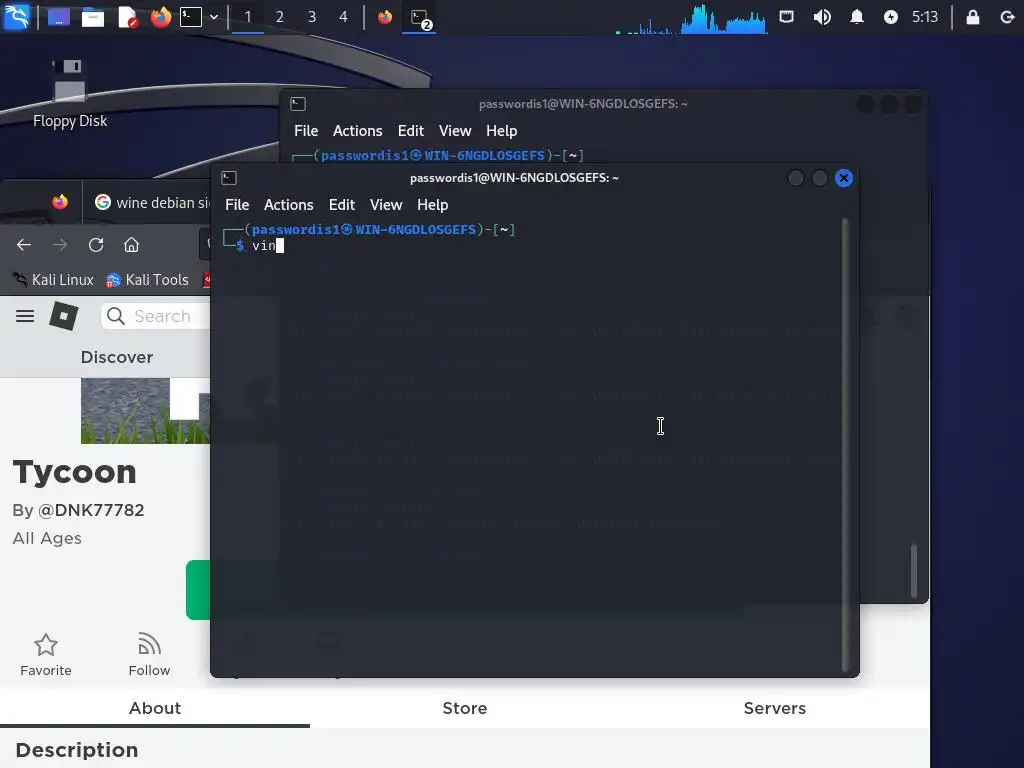This screenshot has height=768, width=1024.
Task: Click background terminal's title bar icon
Action: [x=298, y=104]
